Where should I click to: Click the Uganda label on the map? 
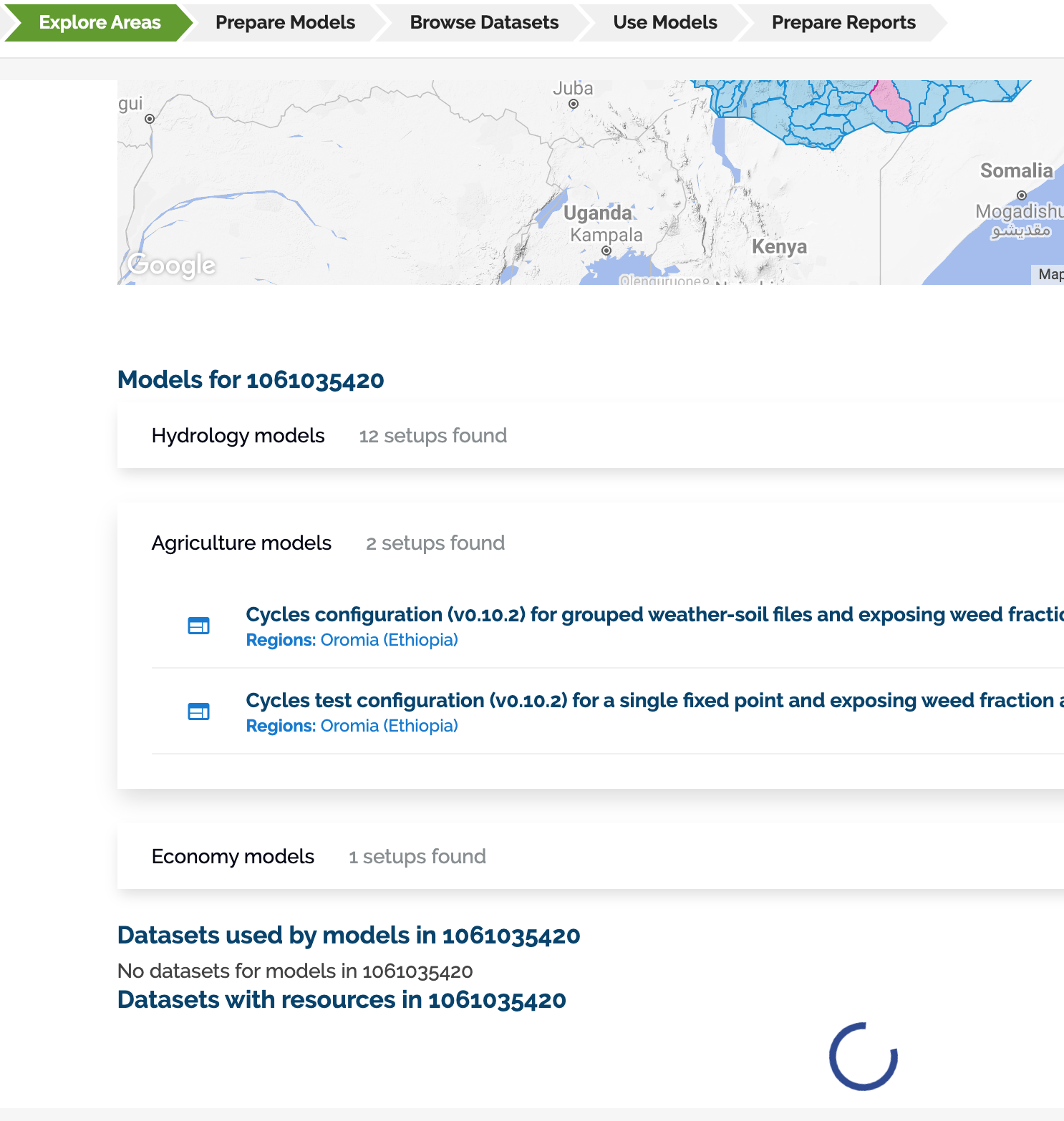598,213
